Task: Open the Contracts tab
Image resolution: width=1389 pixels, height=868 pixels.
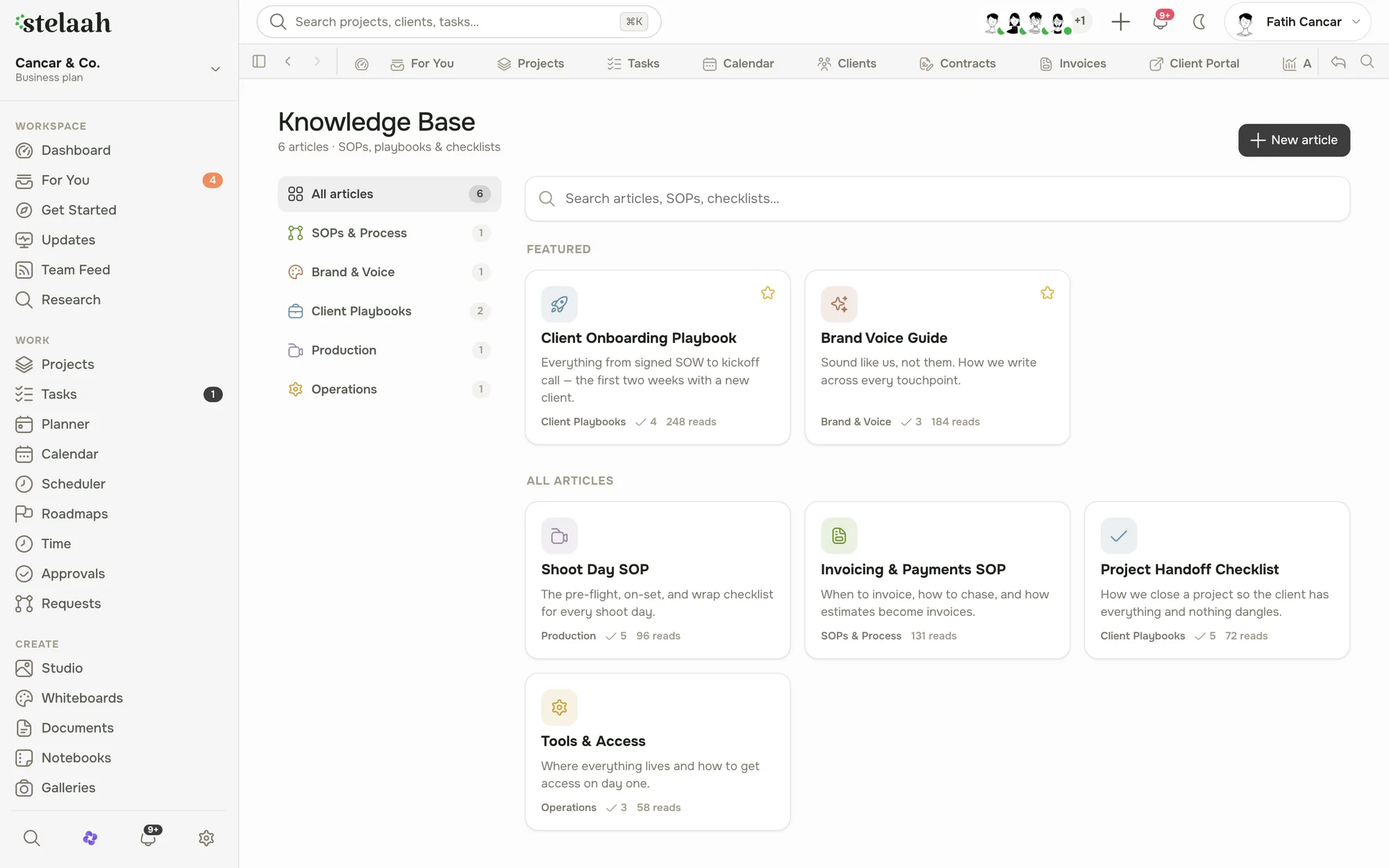Action: click(957, 64)
